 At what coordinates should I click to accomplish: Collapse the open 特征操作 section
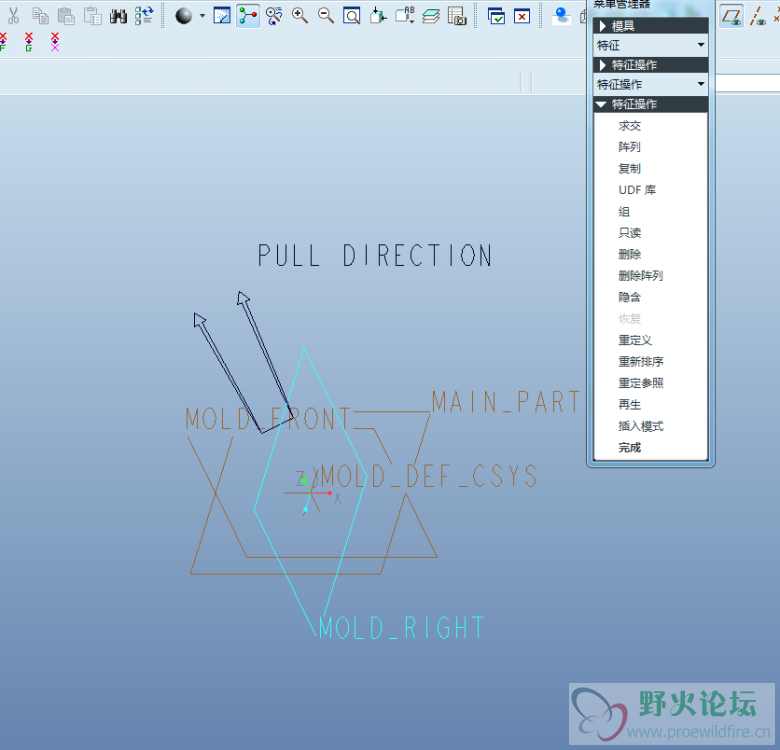coord(651,104)
